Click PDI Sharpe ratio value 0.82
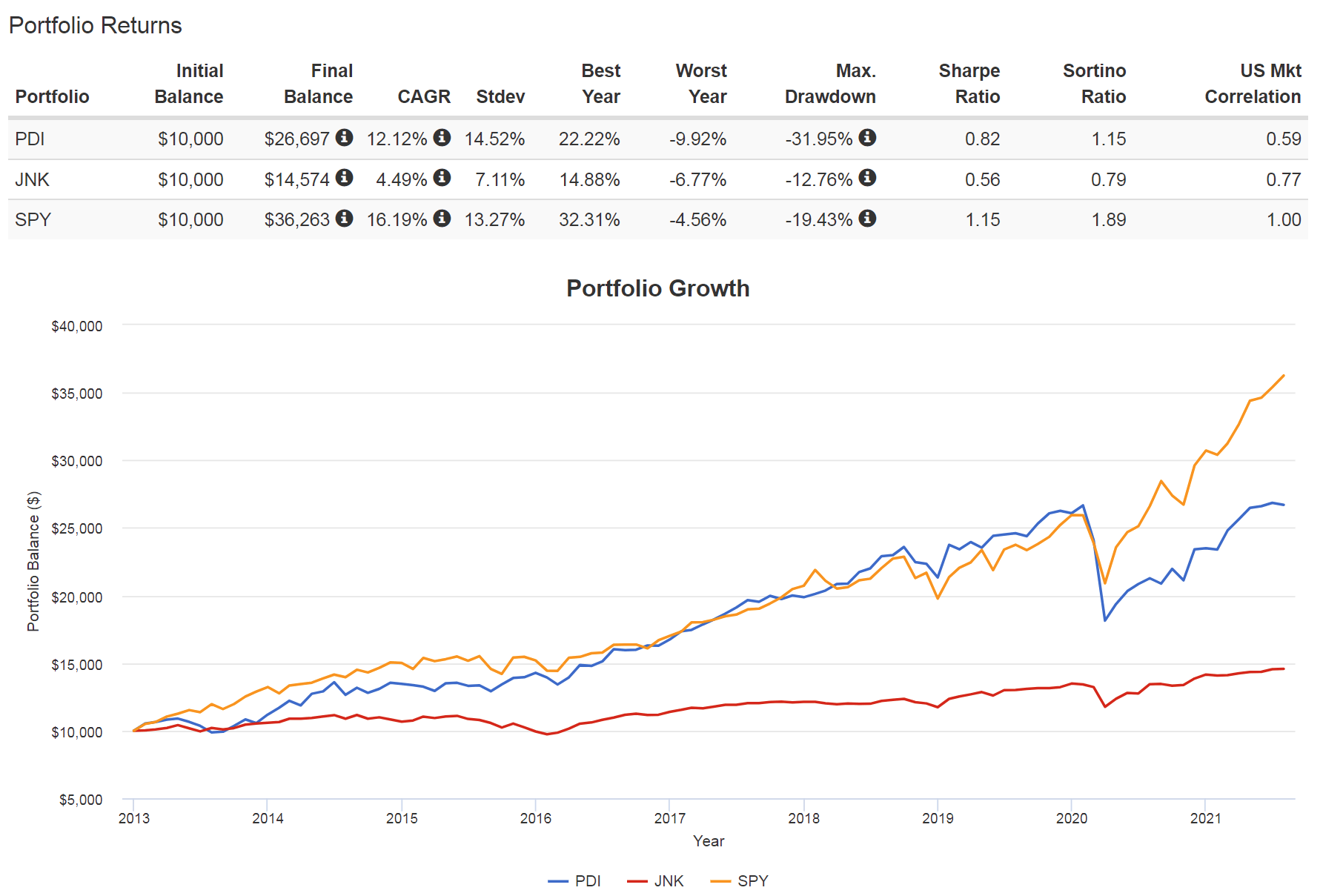Screen dimensions: 1323x896 coord(983,139)
